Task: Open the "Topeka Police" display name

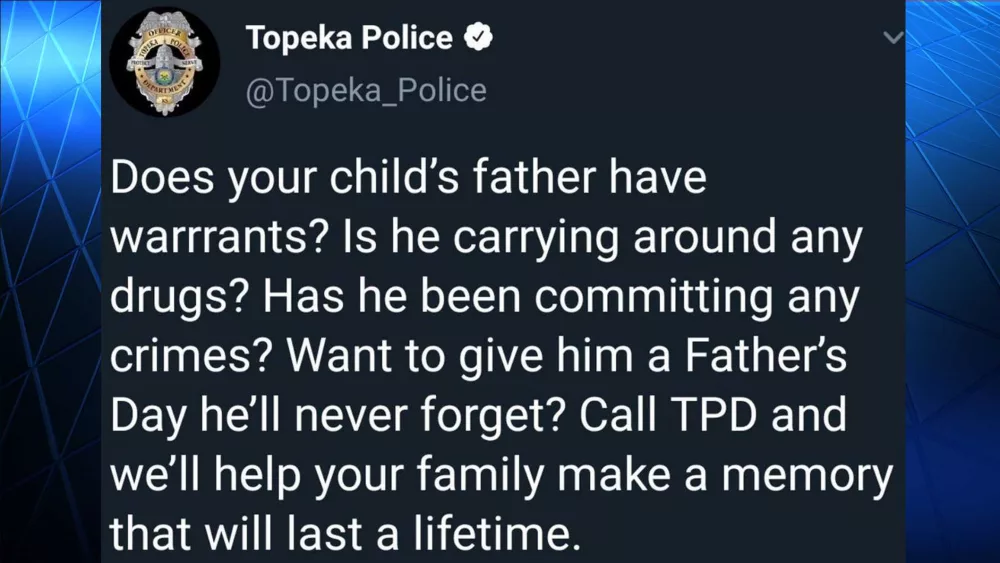Action: (349, 39)
